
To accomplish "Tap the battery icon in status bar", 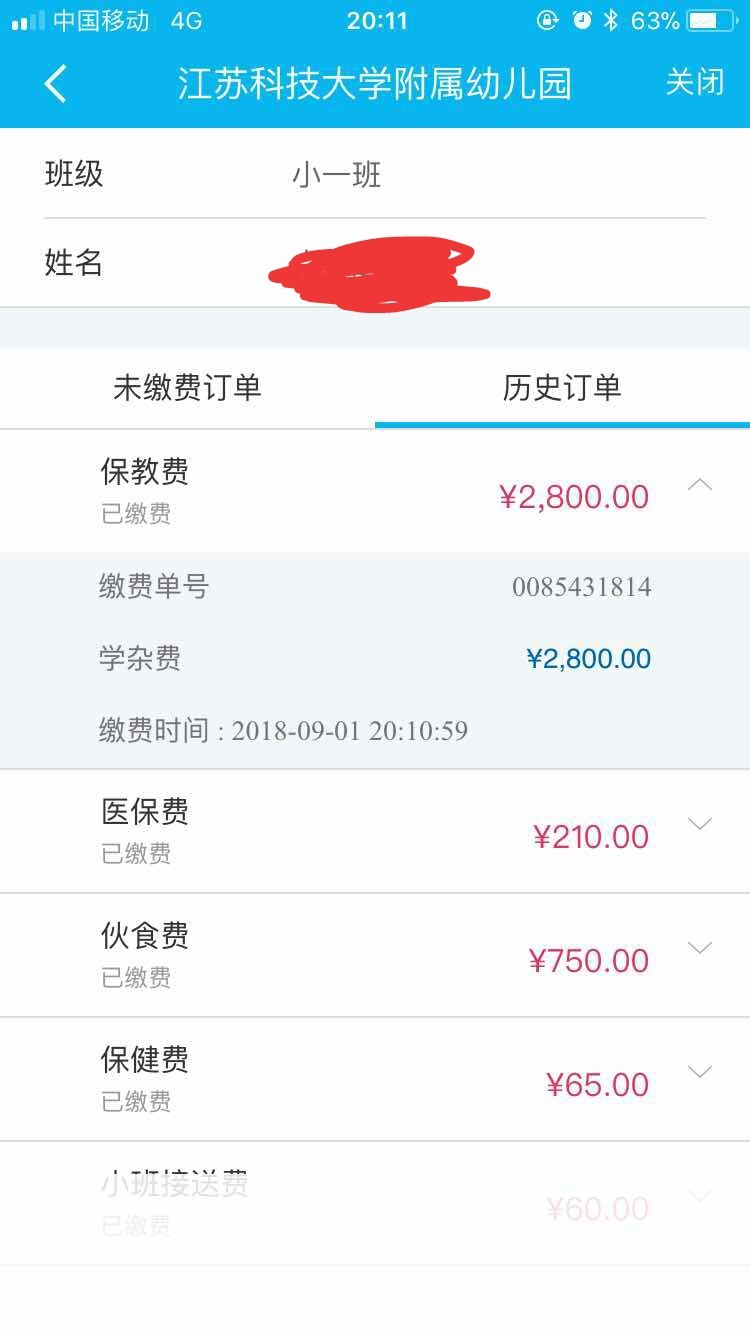I will tap(716, 20).
